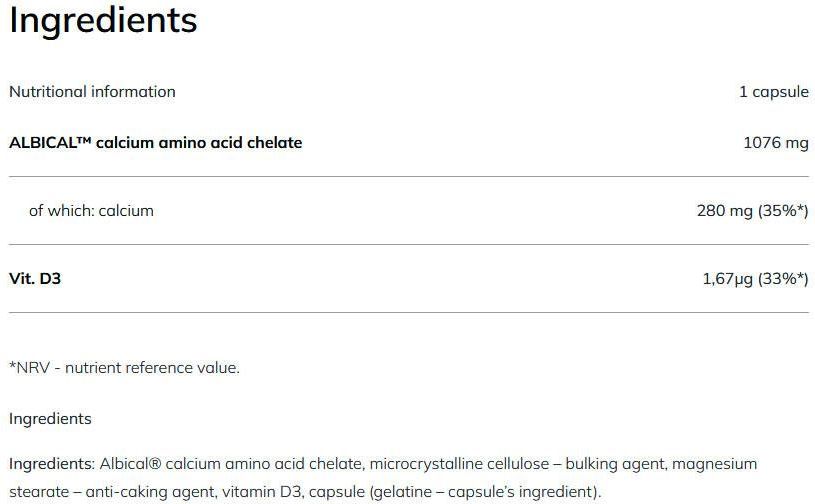Click magnesium word ending first paragraph line
The image size is (815, 504).
(715, 464)
